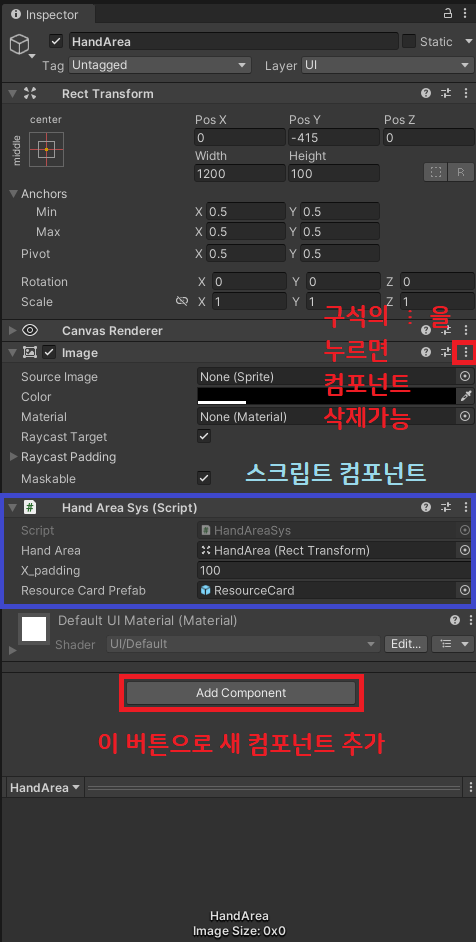Image resolution: width=476 pixels, height=942 pixels.
Task: Open Resource Card Prefab object picker
Action: (x=465, y=591)
